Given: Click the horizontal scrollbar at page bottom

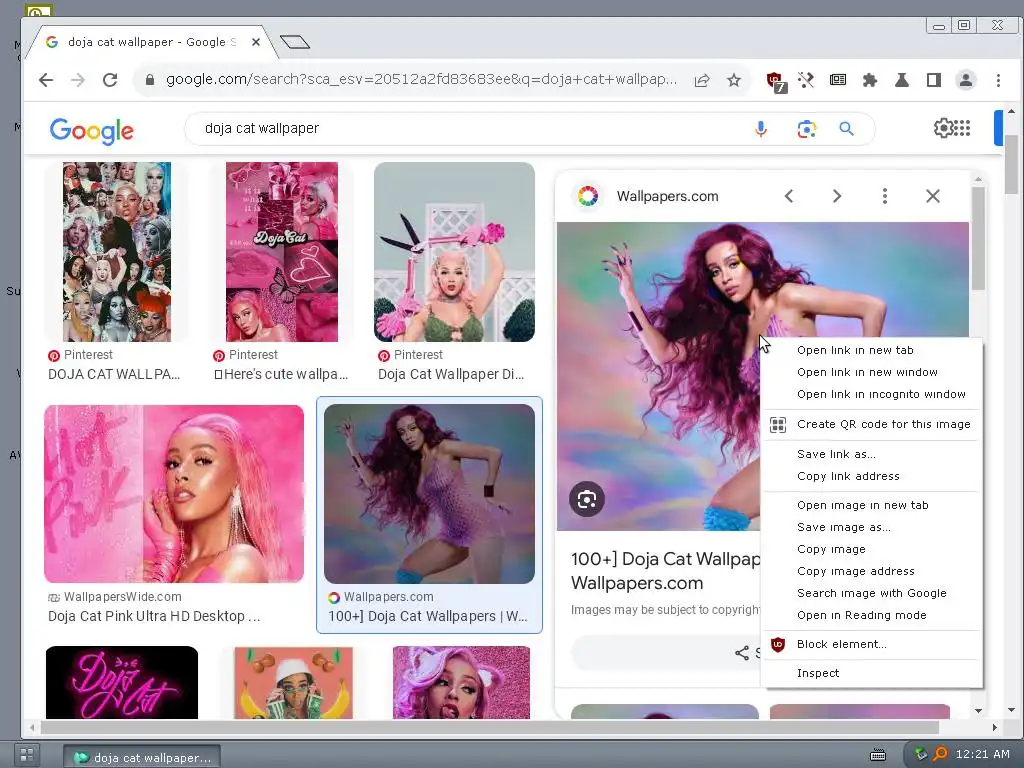Looking at the screenshot, I should (490, 728).
